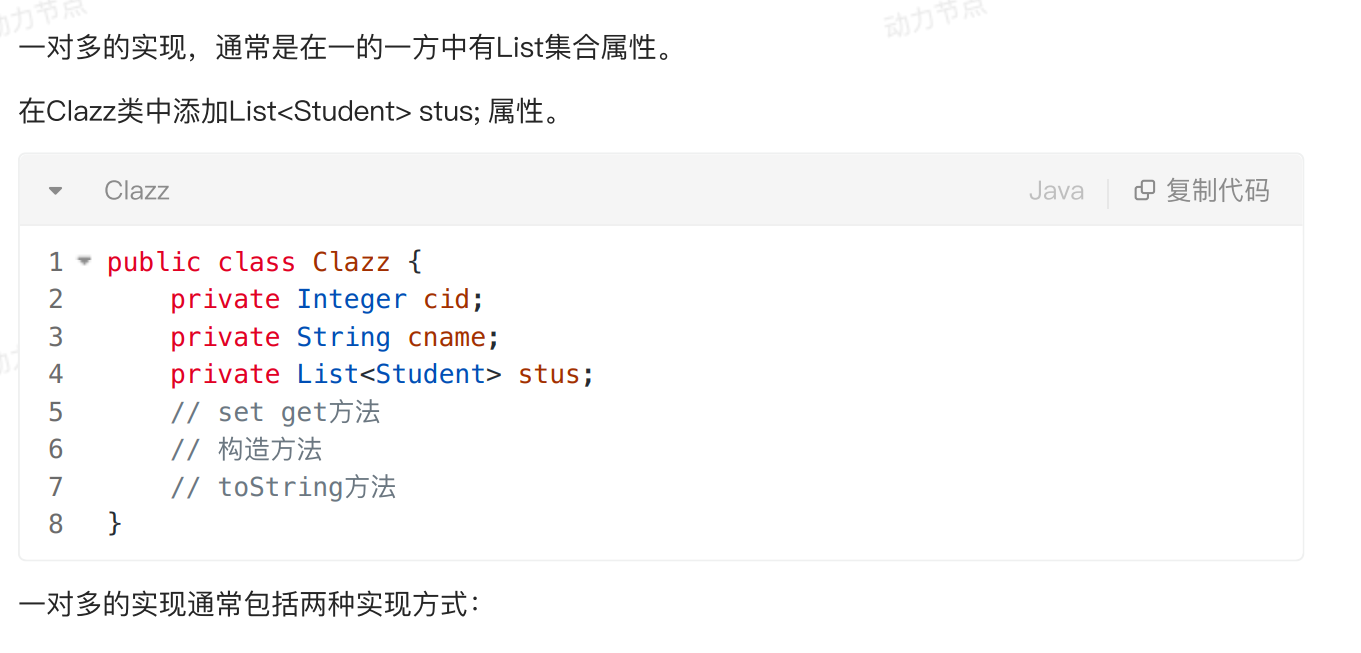Click line number 4 in gutter
This screenshot has height=653, width=1361.
[56, 374]
